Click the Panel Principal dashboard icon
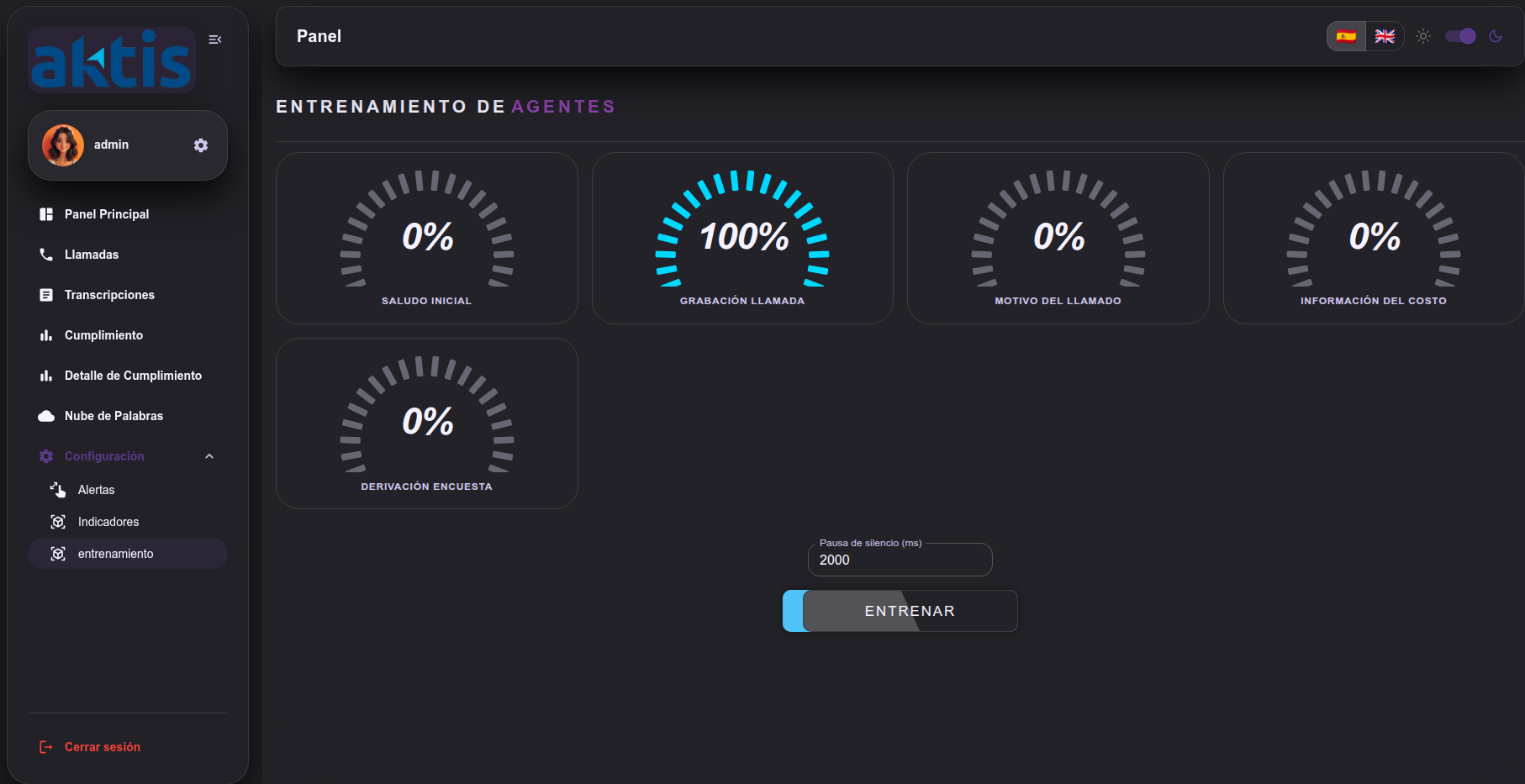Screen dimensions: 1525x784 coord(46,214)
